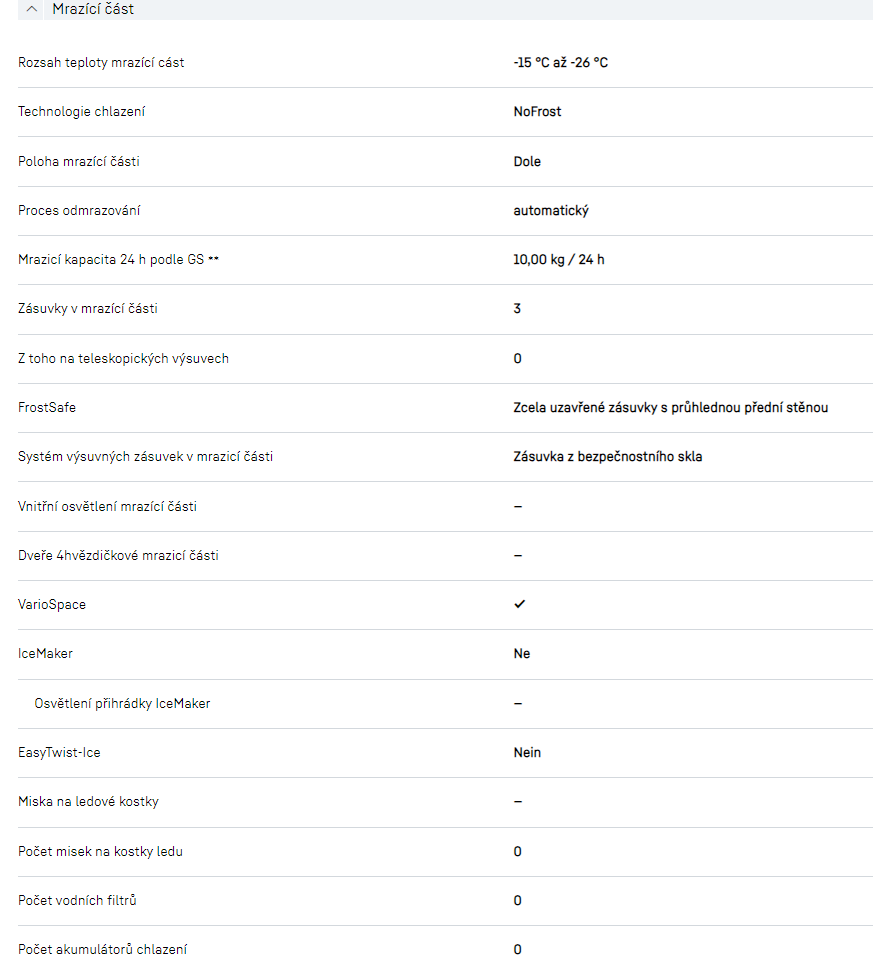Click the indented Osvětlení přihrádky IceMaker label
The image size is (873, 958).
tap(122, 703)
